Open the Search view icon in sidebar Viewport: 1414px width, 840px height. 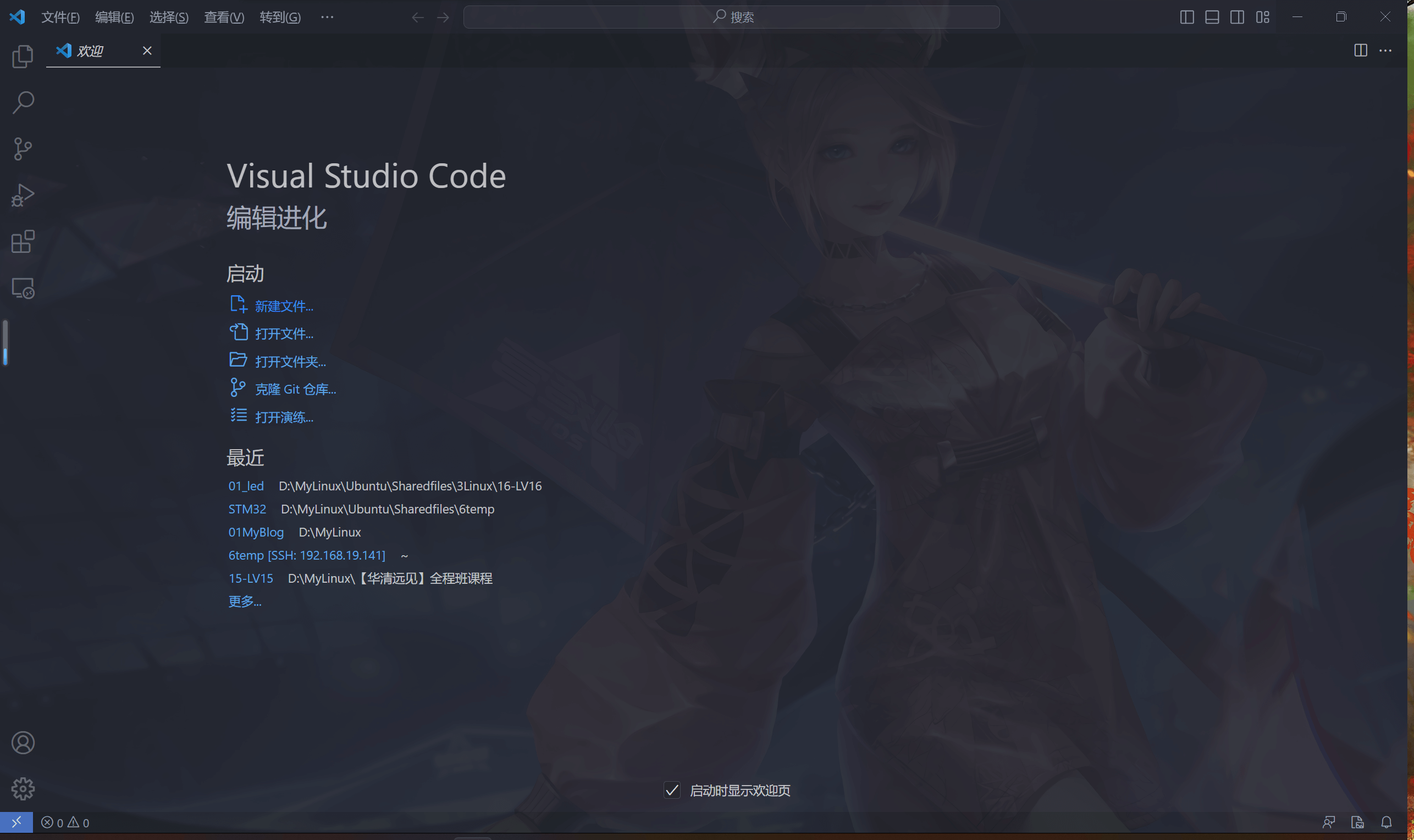[x=23, y=102]
